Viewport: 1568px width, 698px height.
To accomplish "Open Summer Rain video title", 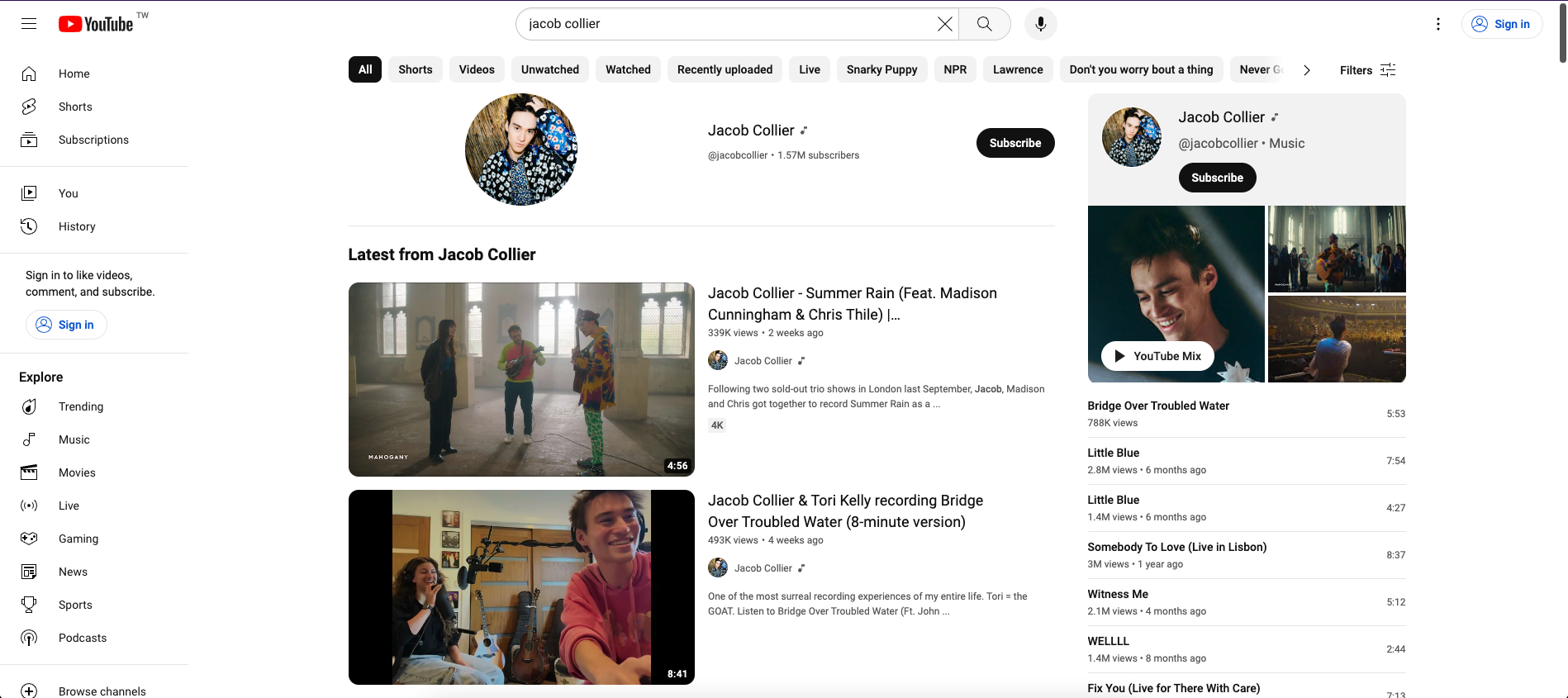I will 853,303.
